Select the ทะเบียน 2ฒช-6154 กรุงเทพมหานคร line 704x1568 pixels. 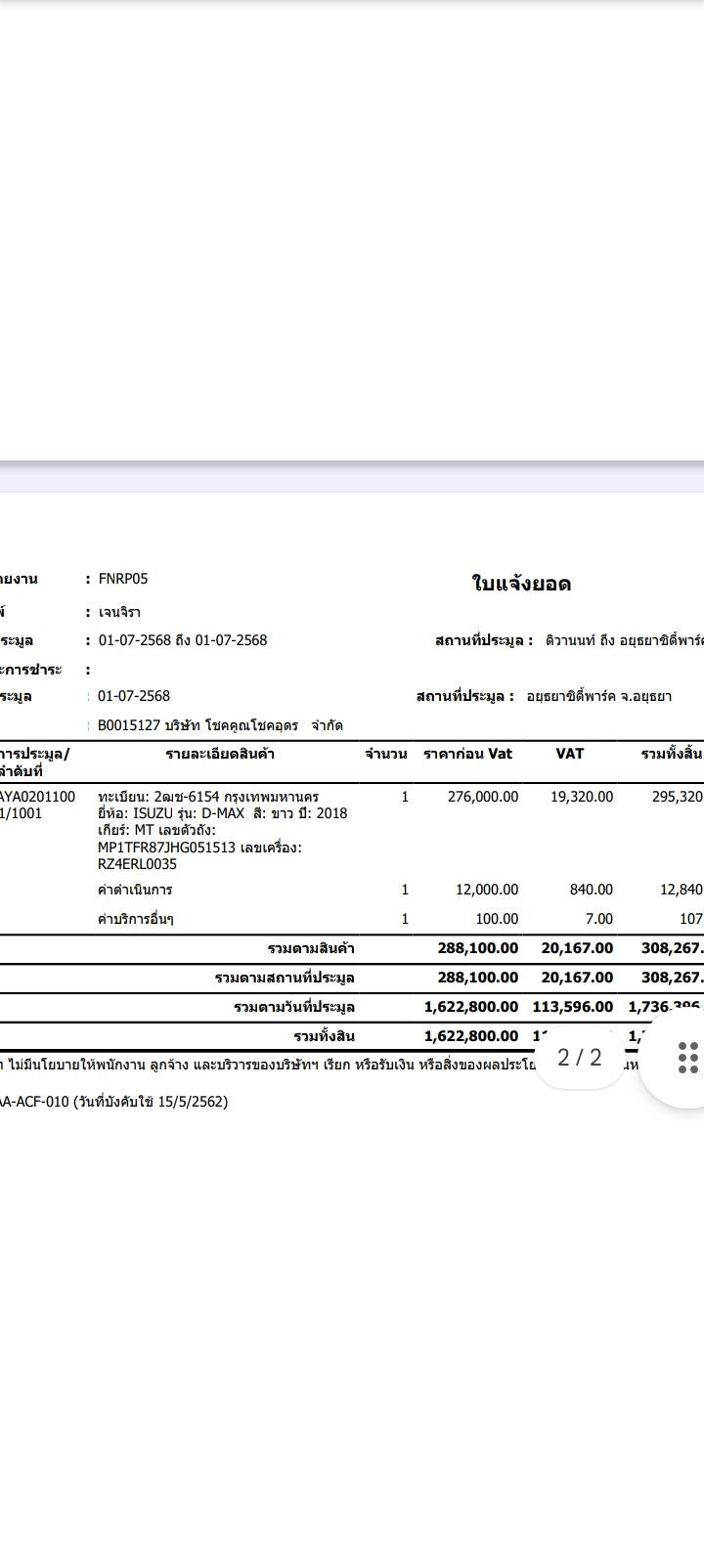pos(208,797)
